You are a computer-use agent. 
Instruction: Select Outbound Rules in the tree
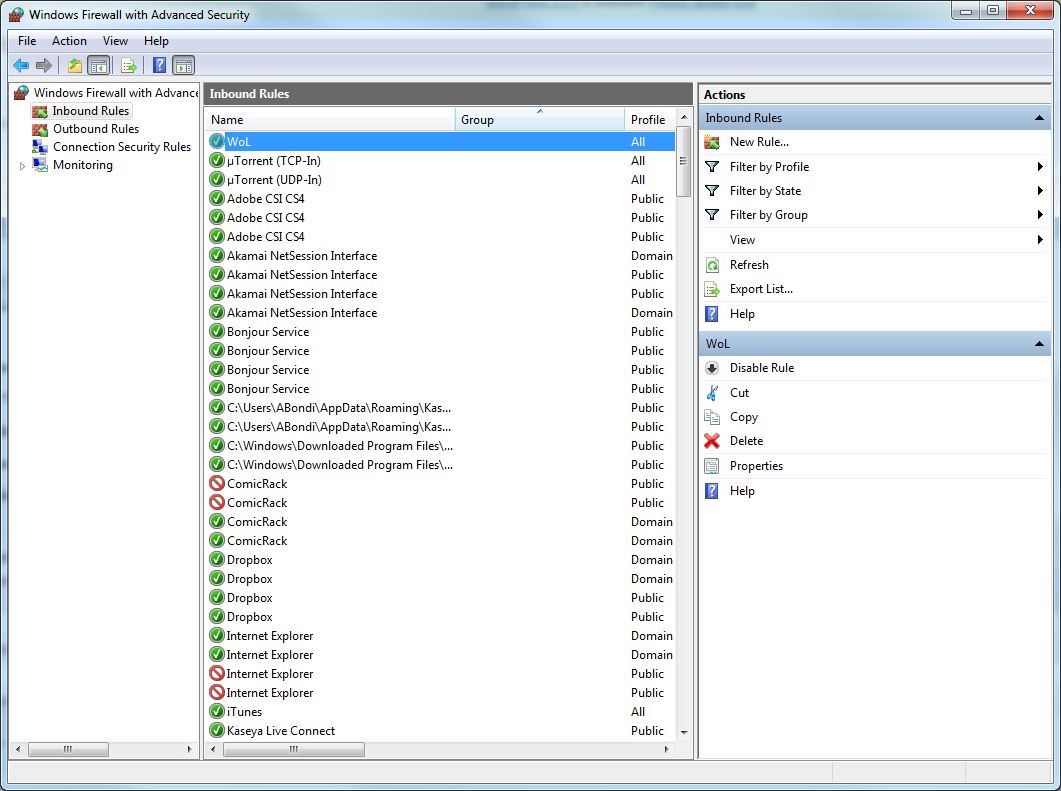pyautogui.click(x=96, y=129)
